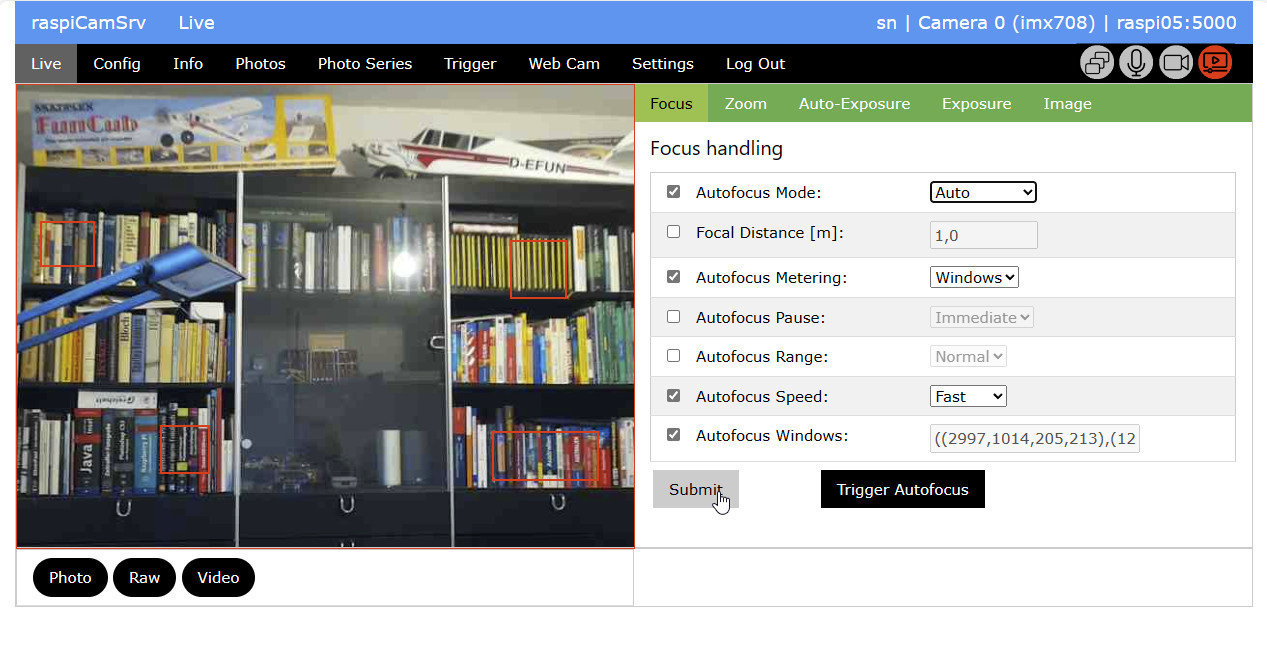The width and height of the screenshot is (1267, 659).
Task: Click the video camera status icon
Action: point(1176,63)
